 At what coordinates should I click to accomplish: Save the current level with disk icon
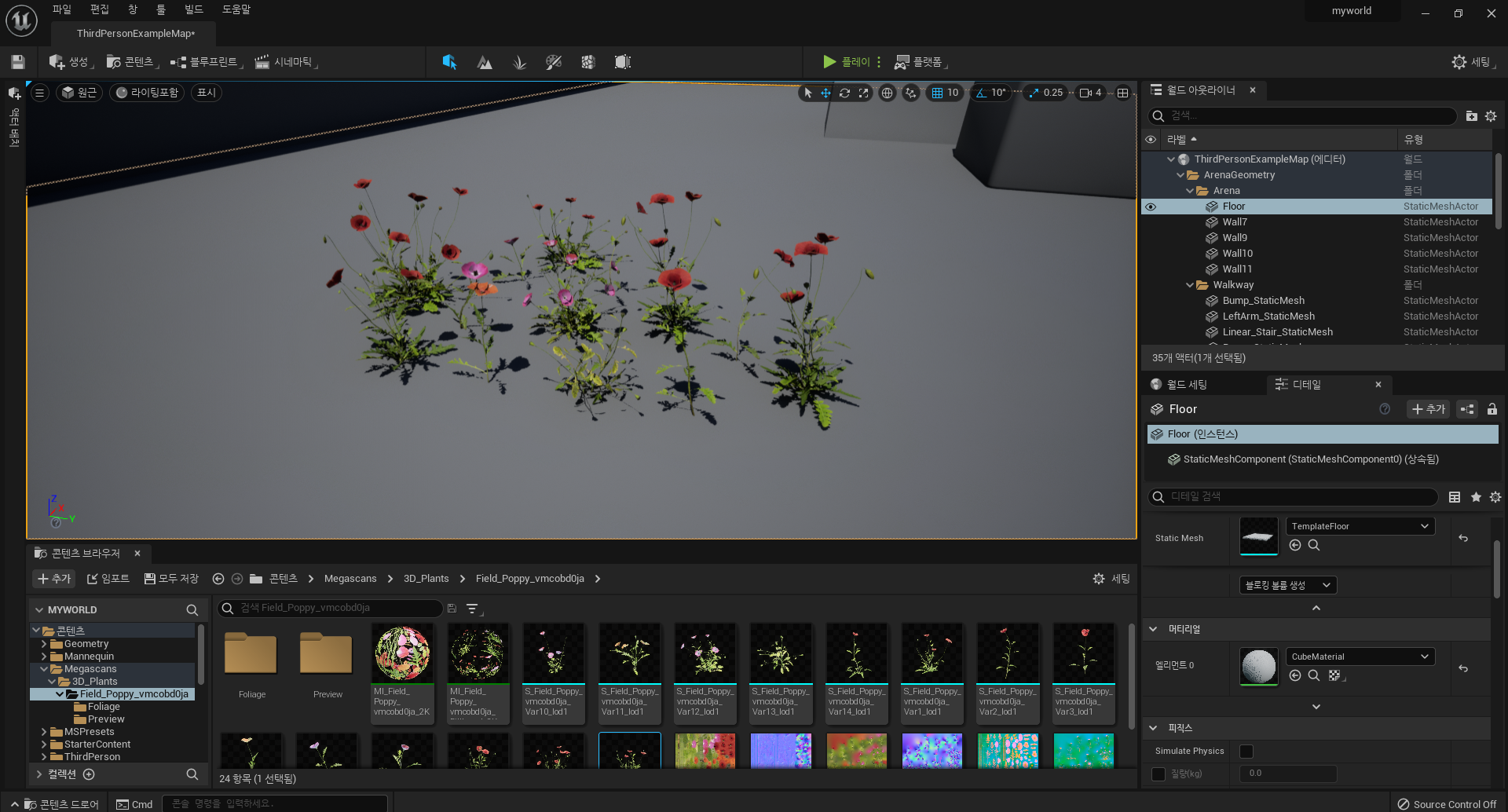point(18,62)
